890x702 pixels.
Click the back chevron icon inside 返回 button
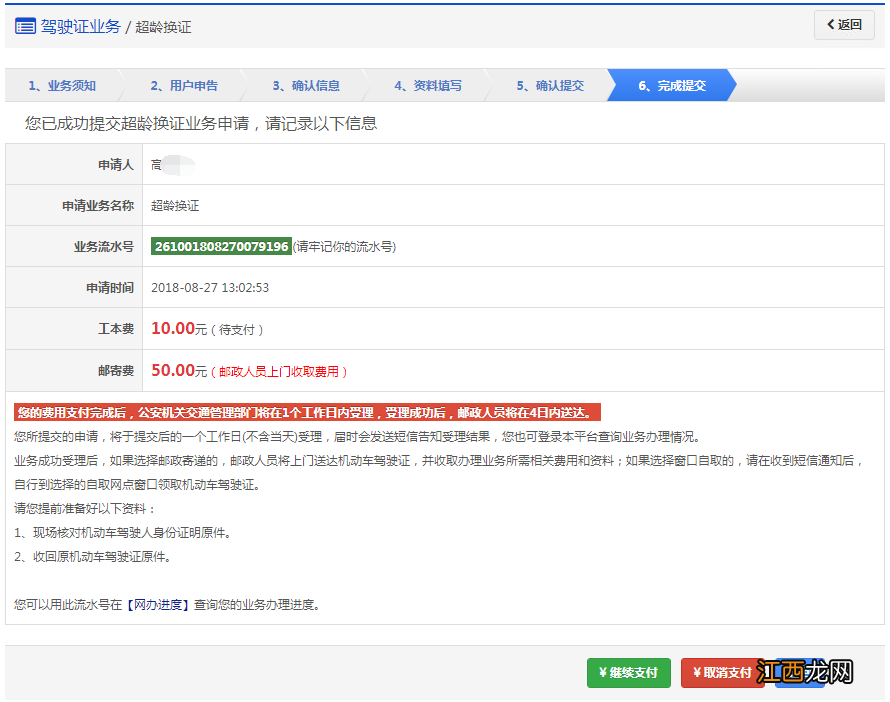pos(831,24)
